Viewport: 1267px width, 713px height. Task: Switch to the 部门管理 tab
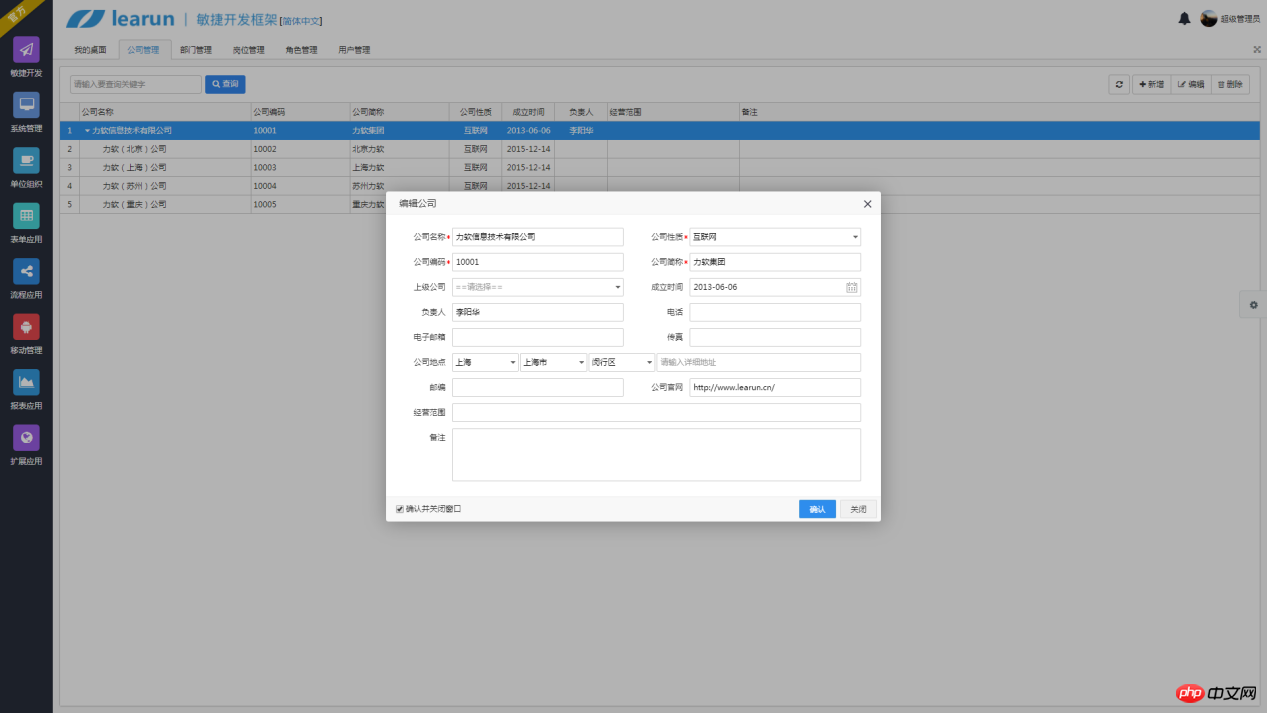pos(196,50)
